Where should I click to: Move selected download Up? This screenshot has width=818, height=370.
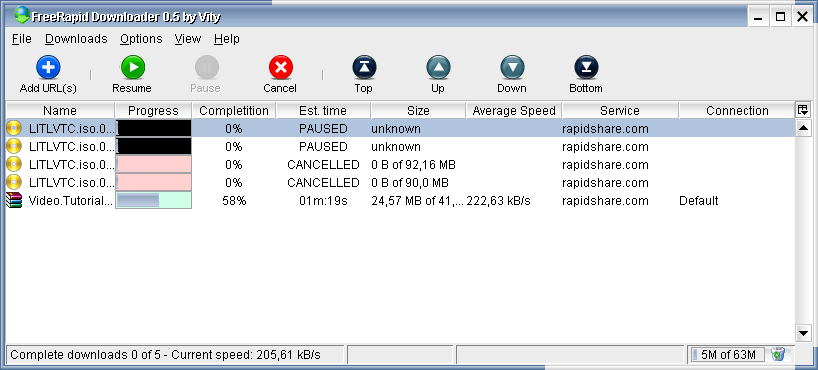coord(438,67)
